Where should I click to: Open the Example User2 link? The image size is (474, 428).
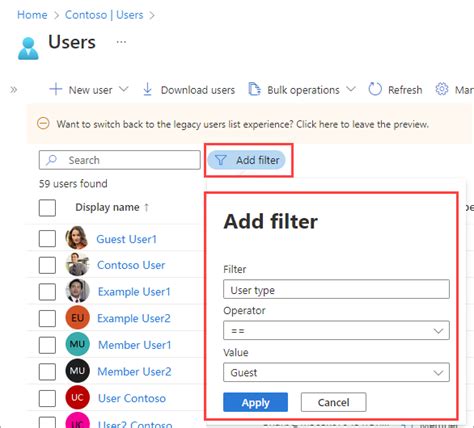coord(134,318)
